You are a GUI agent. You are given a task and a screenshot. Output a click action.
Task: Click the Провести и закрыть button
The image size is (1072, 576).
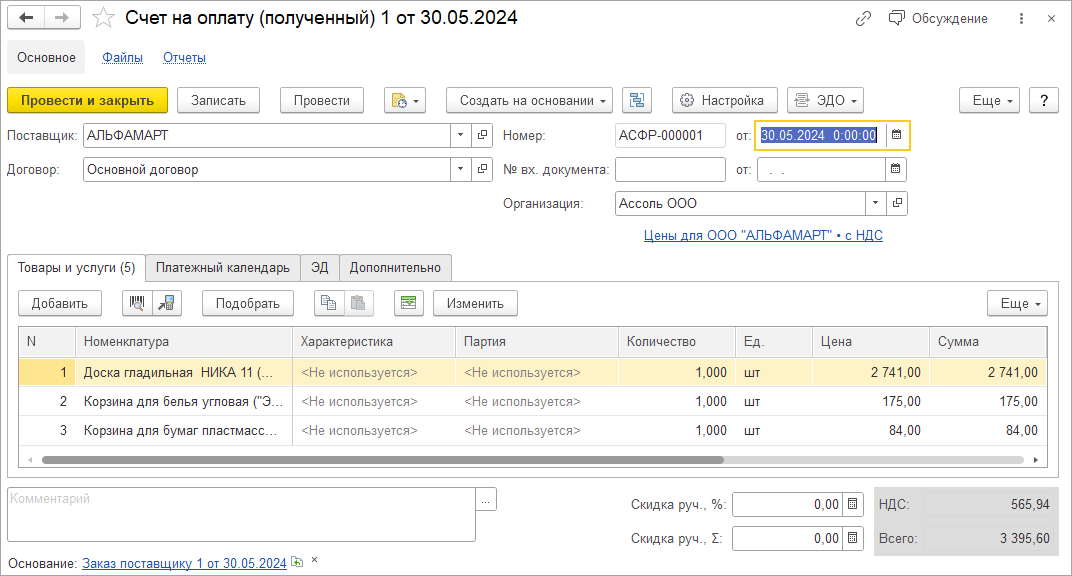(88, 100)
